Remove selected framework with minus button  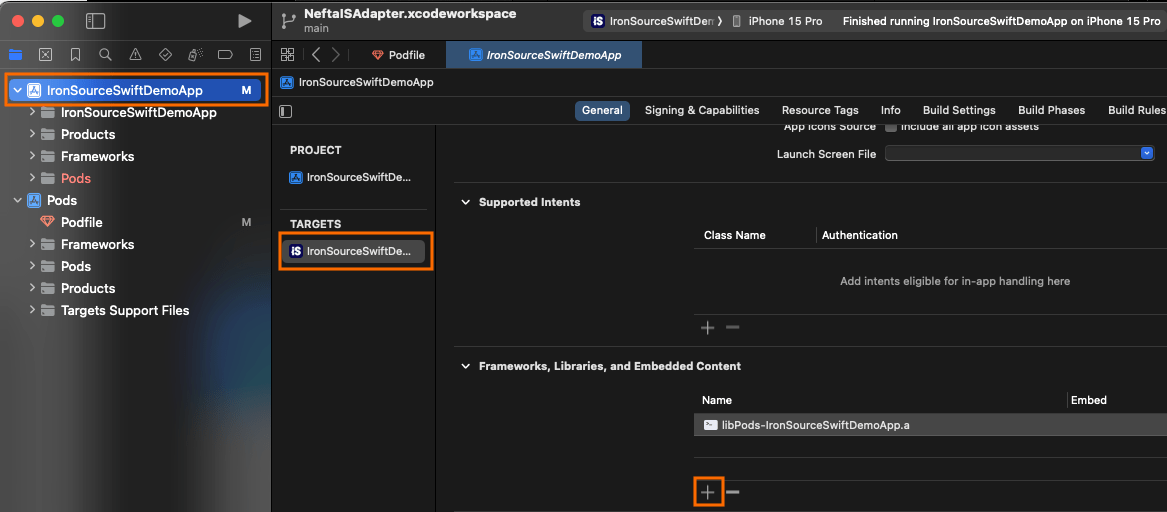point(732,492)
